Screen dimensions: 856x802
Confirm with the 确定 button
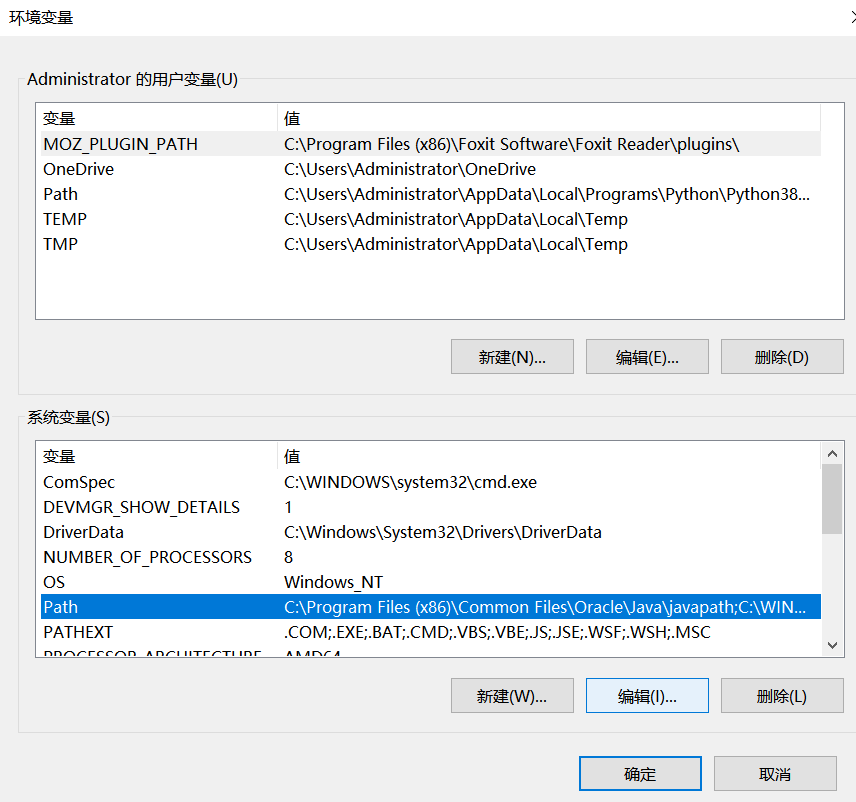click(640, 773)
